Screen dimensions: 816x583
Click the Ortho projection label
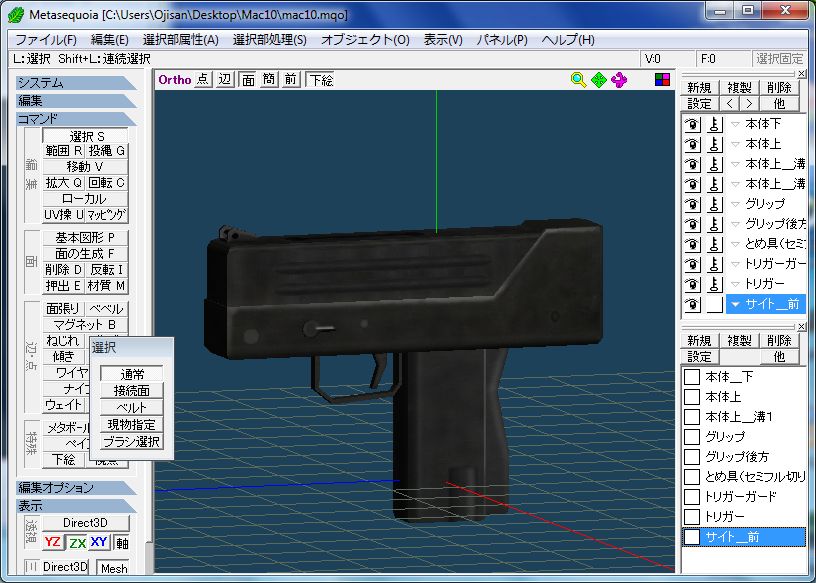175,80
